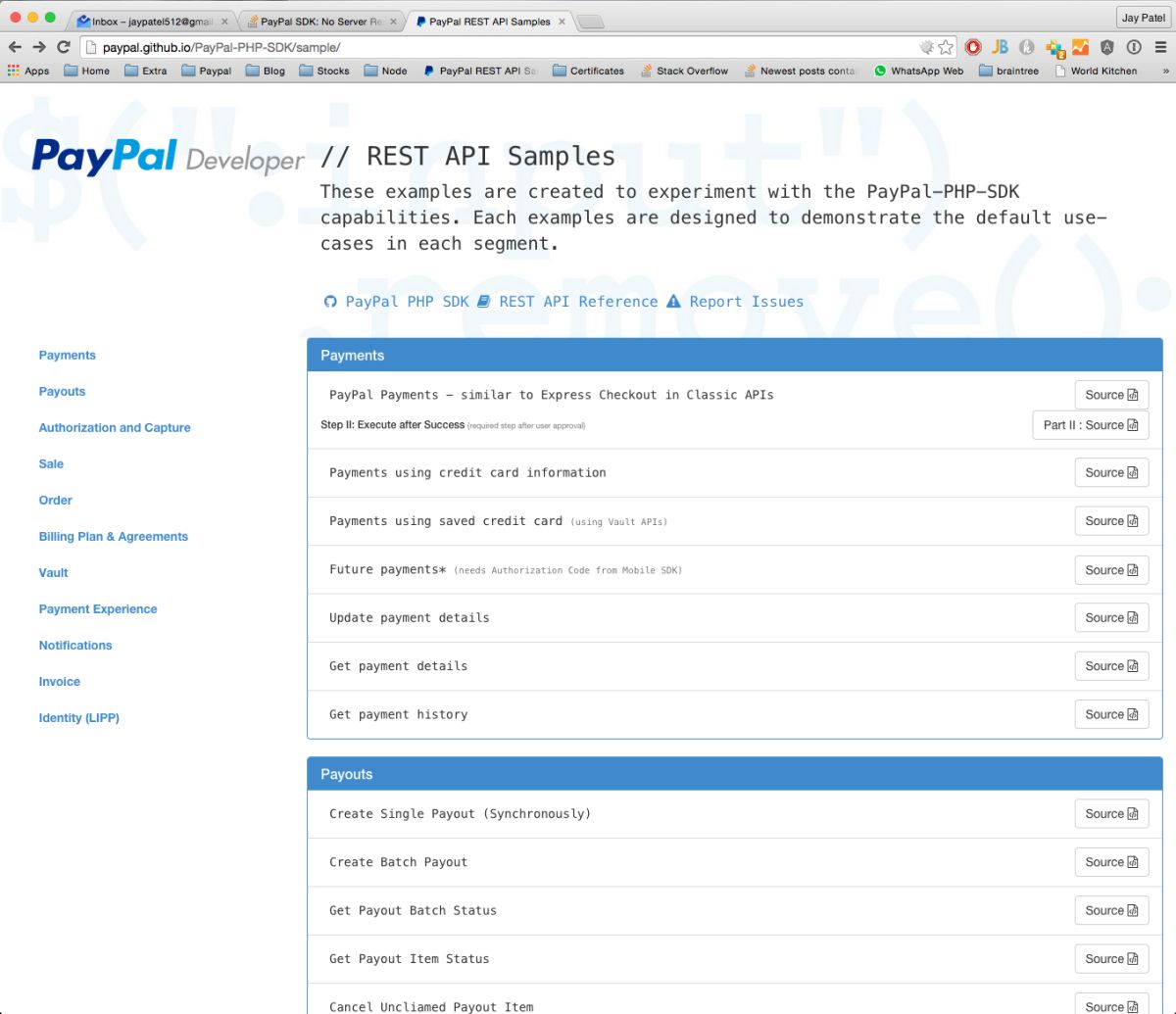1176x1014 pixels.
Task: Open the Chrome hamburger menu
Action: (x=1160, y=47)
